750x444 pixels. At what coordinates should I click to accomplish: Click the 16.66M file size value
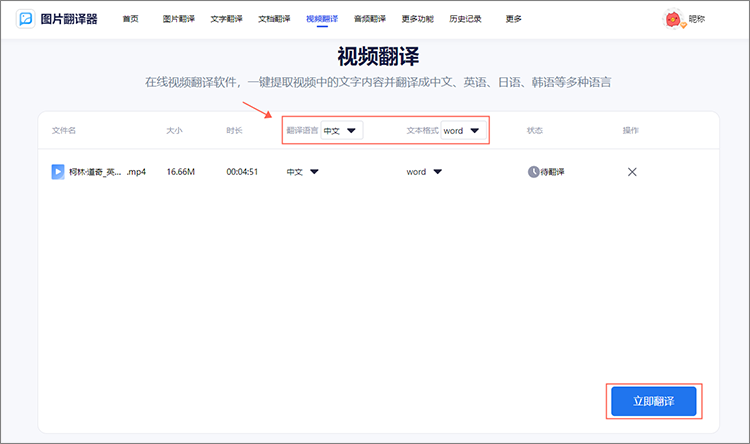tap(181, 172)
